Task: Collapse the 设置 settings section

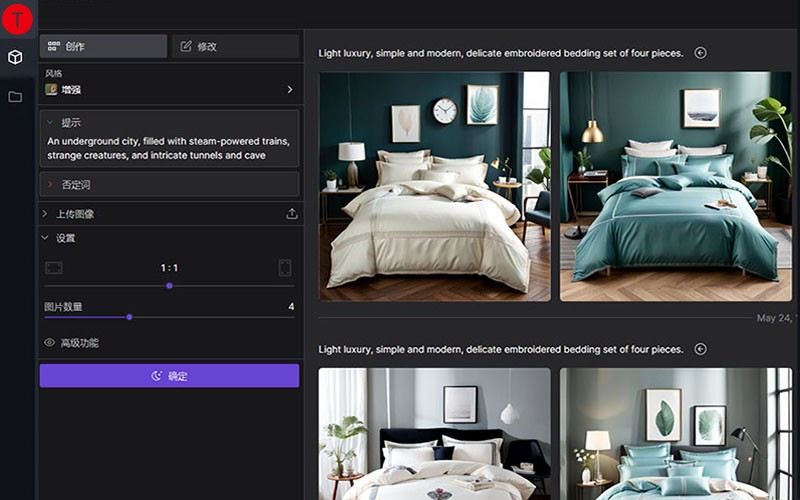Action: point(45,238)
